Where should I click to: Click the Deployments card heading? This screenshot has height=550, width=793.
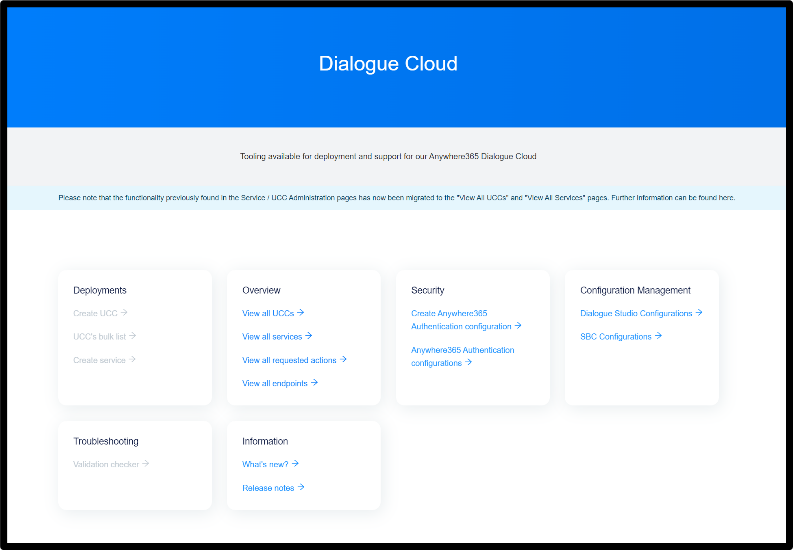click(100, 290)
